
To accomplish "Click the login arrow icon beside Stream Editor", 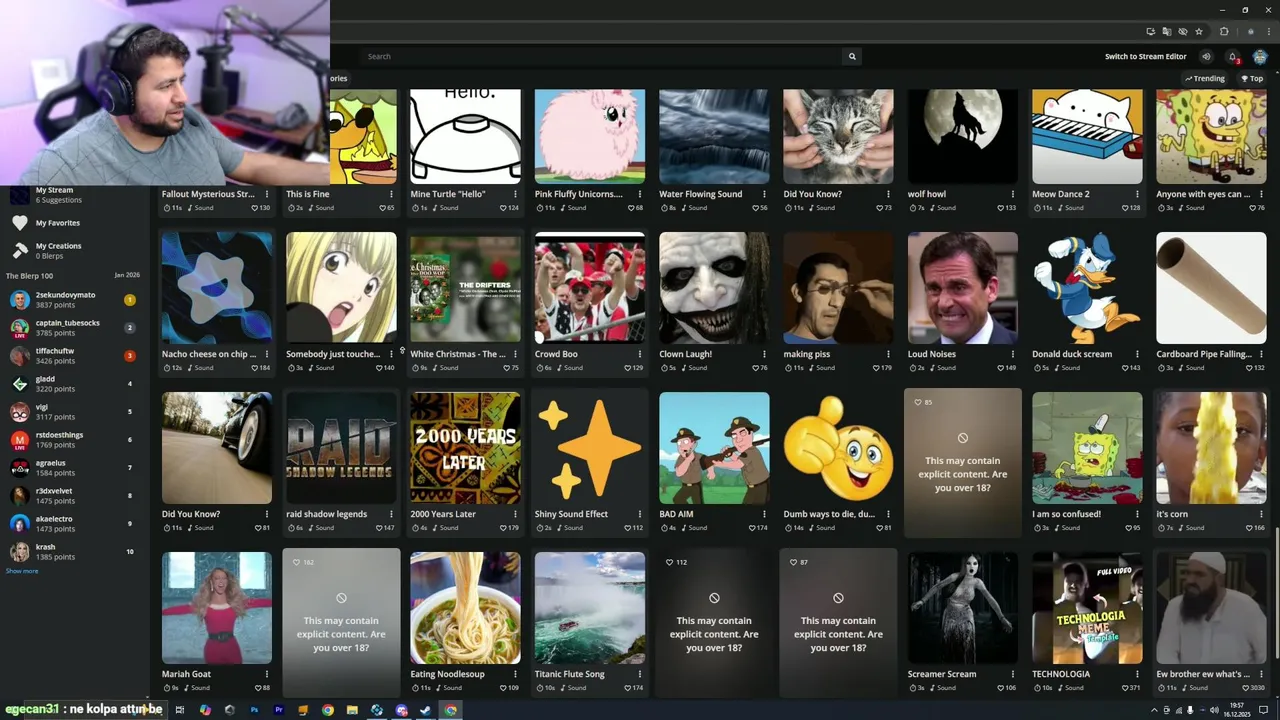I will tap(1206, 56).
